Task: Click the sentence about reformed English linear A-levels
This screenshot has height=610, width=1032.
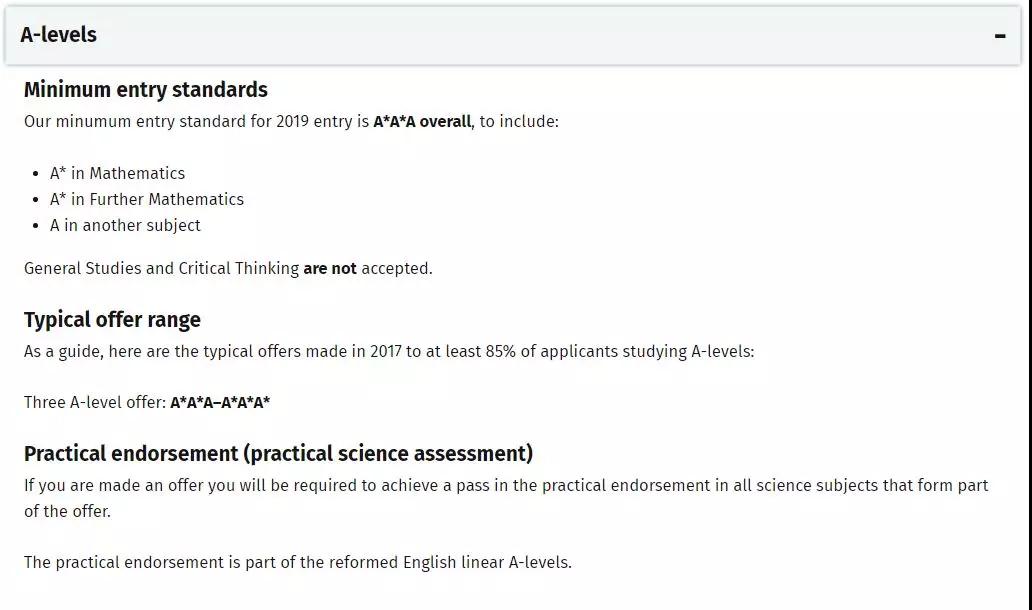Action: pyautogui.click(x=297, y=563)
